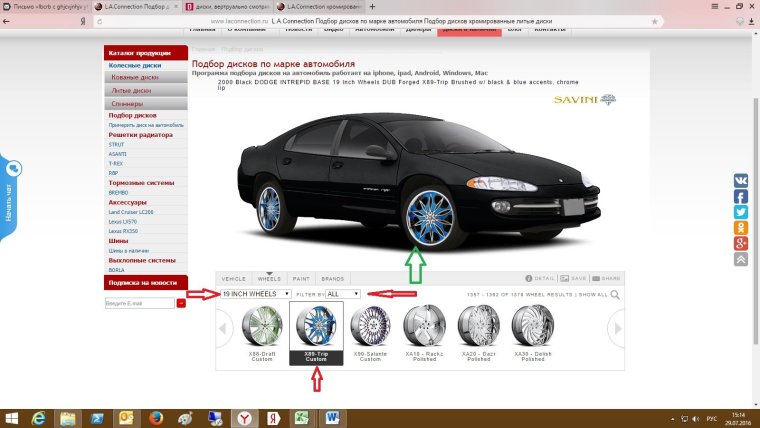Switch to the Письмо mail browser tab
The image size is (760, 428).
pos(46,7)
